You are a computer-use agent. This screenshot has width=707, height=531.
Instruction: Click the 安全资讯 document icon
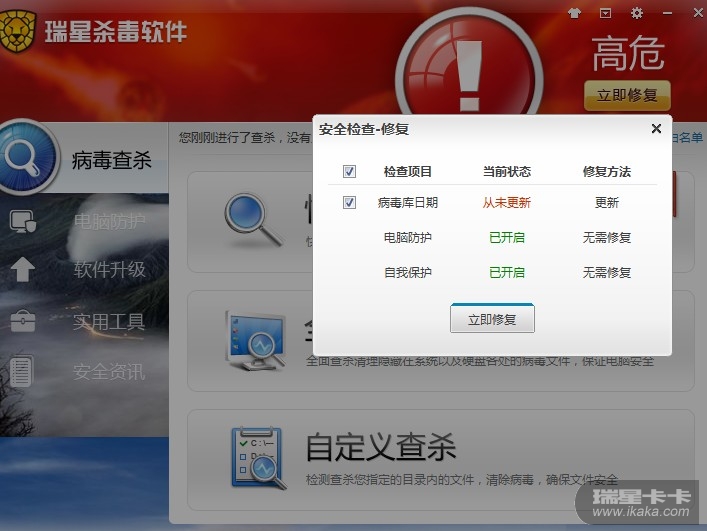tap(21, 372)
